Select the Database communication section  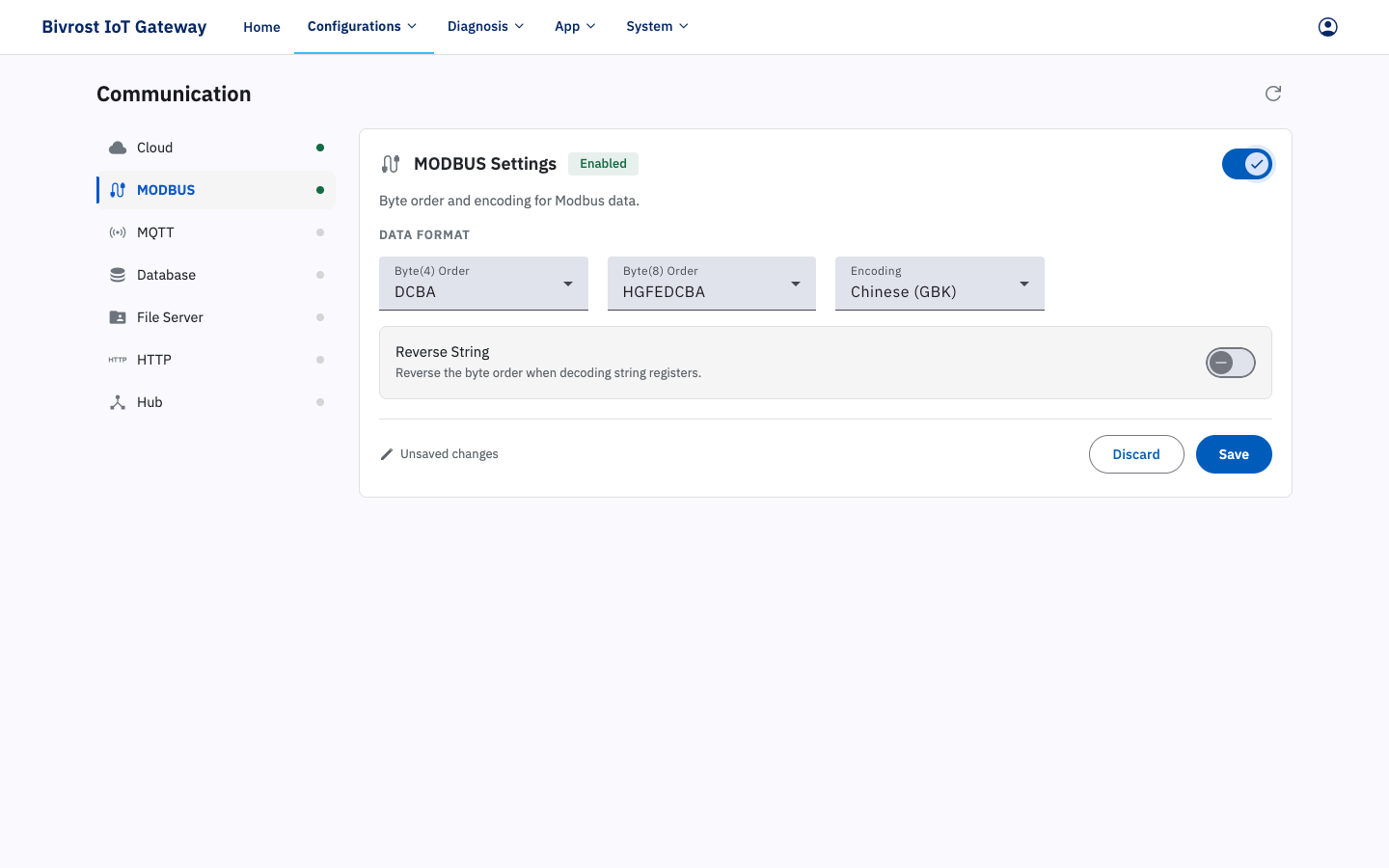pos(216,275)
